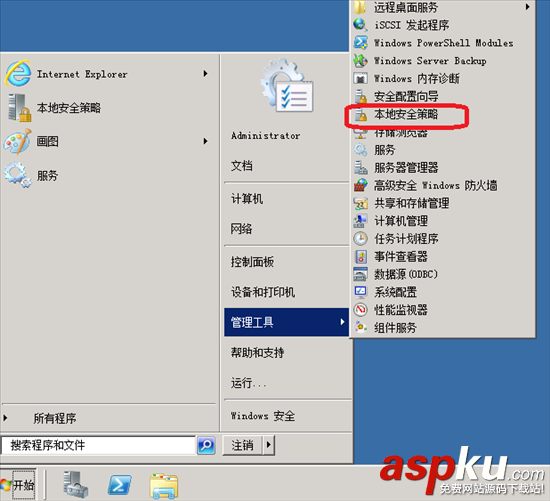Select 计算机管理 label
This screenshot has height=501, width=550.
[x=401, y=221]
